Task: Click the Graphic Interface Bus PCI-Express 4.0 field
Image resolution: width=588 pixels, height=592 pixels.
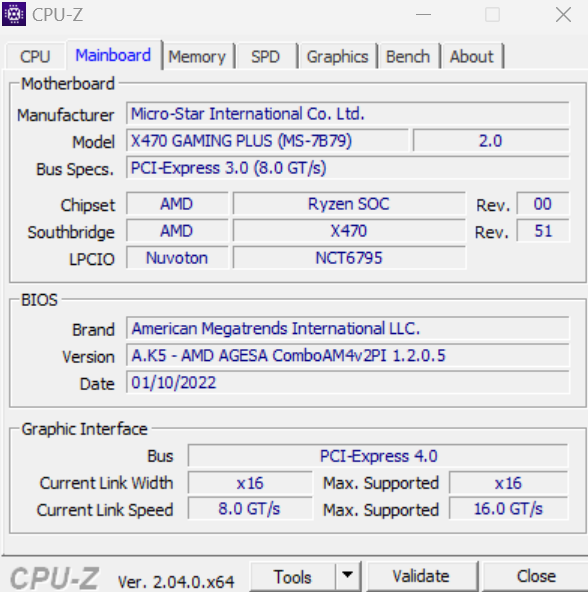Action: click(x=378, y=456)
